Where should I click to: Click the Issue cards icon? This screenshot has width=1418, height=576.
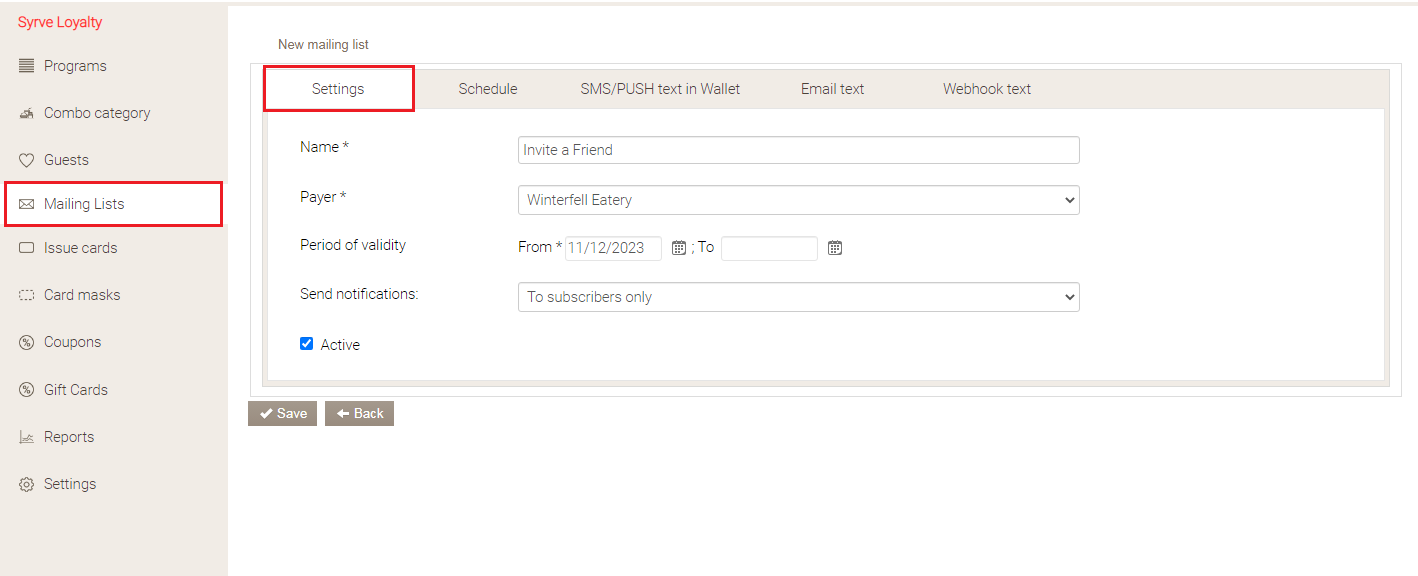coord(27,248)
